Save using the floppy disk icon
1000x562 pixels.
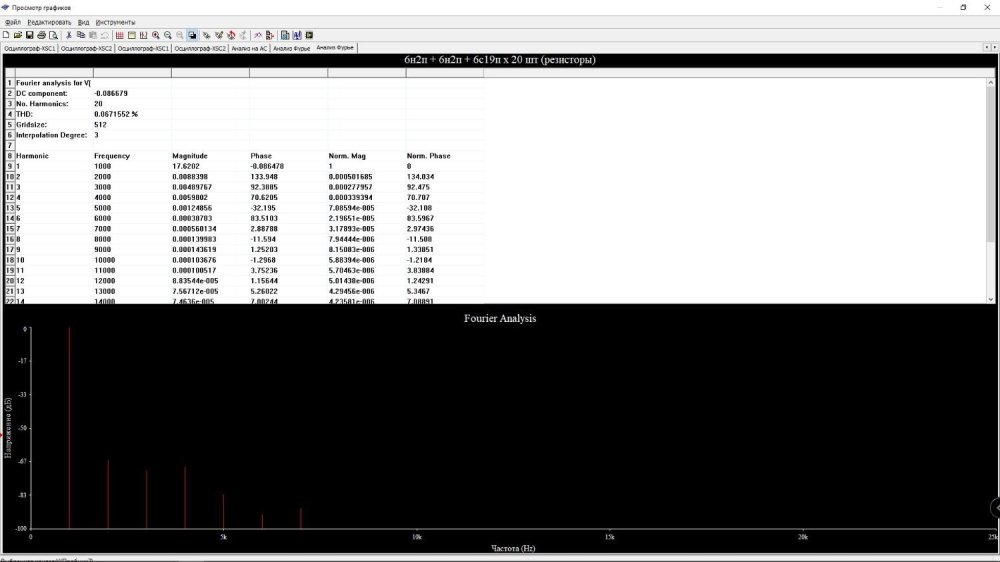[x=29, y=34]
